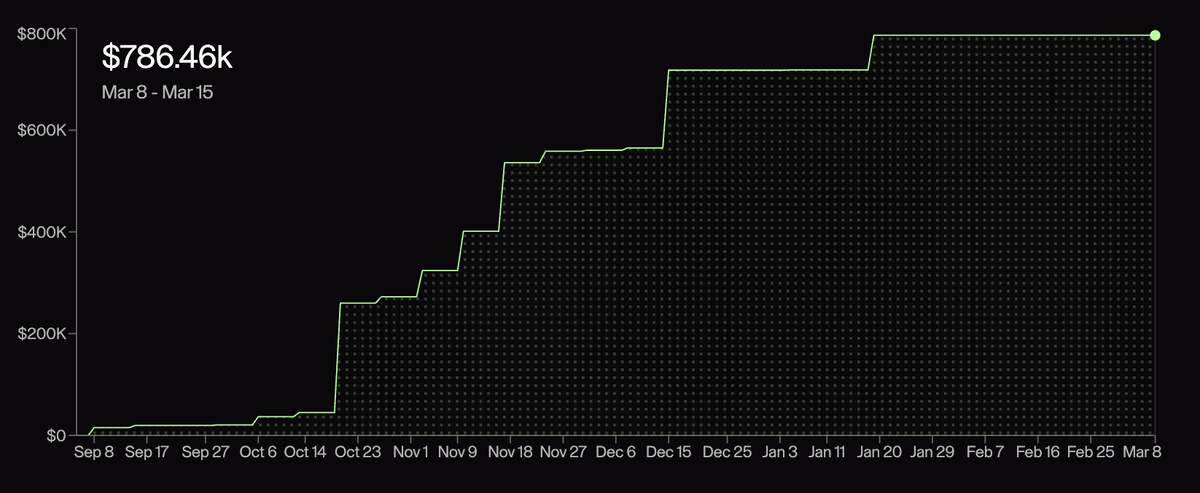Click the $200K y-axis label
Viewport: 1200px width, 493px height.
43,333
